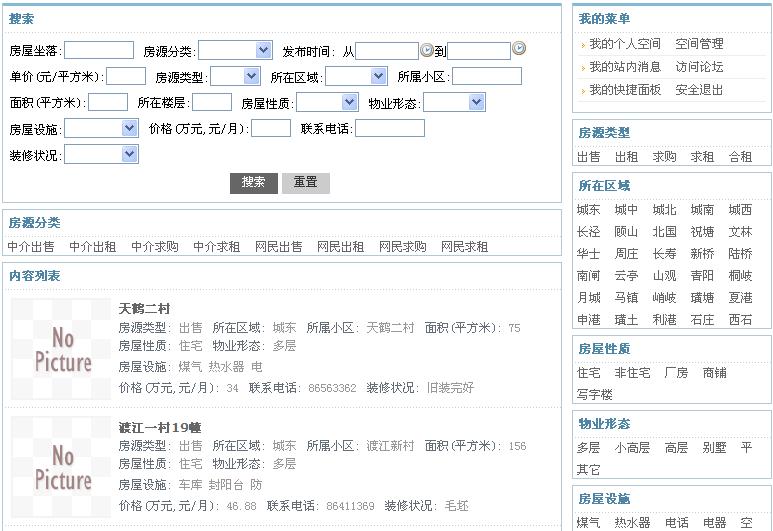Filter by 网民求租 category
This screenshot has width=773, height=531.
point(464,247)
